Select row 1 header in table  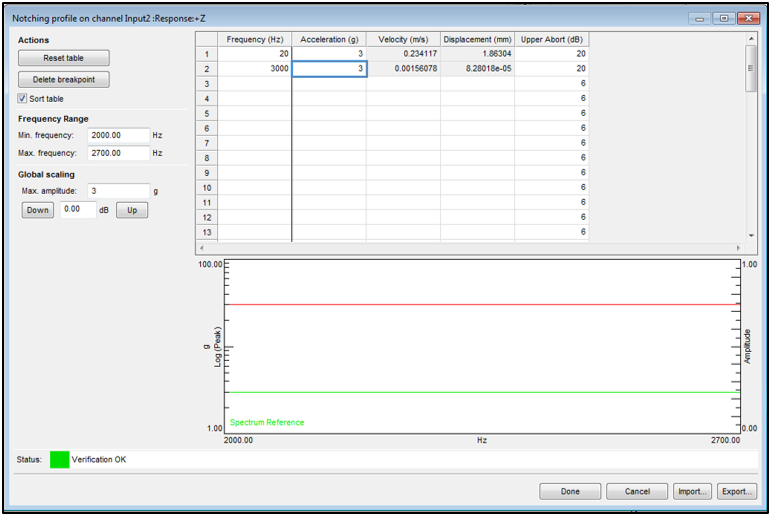coord(206,54)
